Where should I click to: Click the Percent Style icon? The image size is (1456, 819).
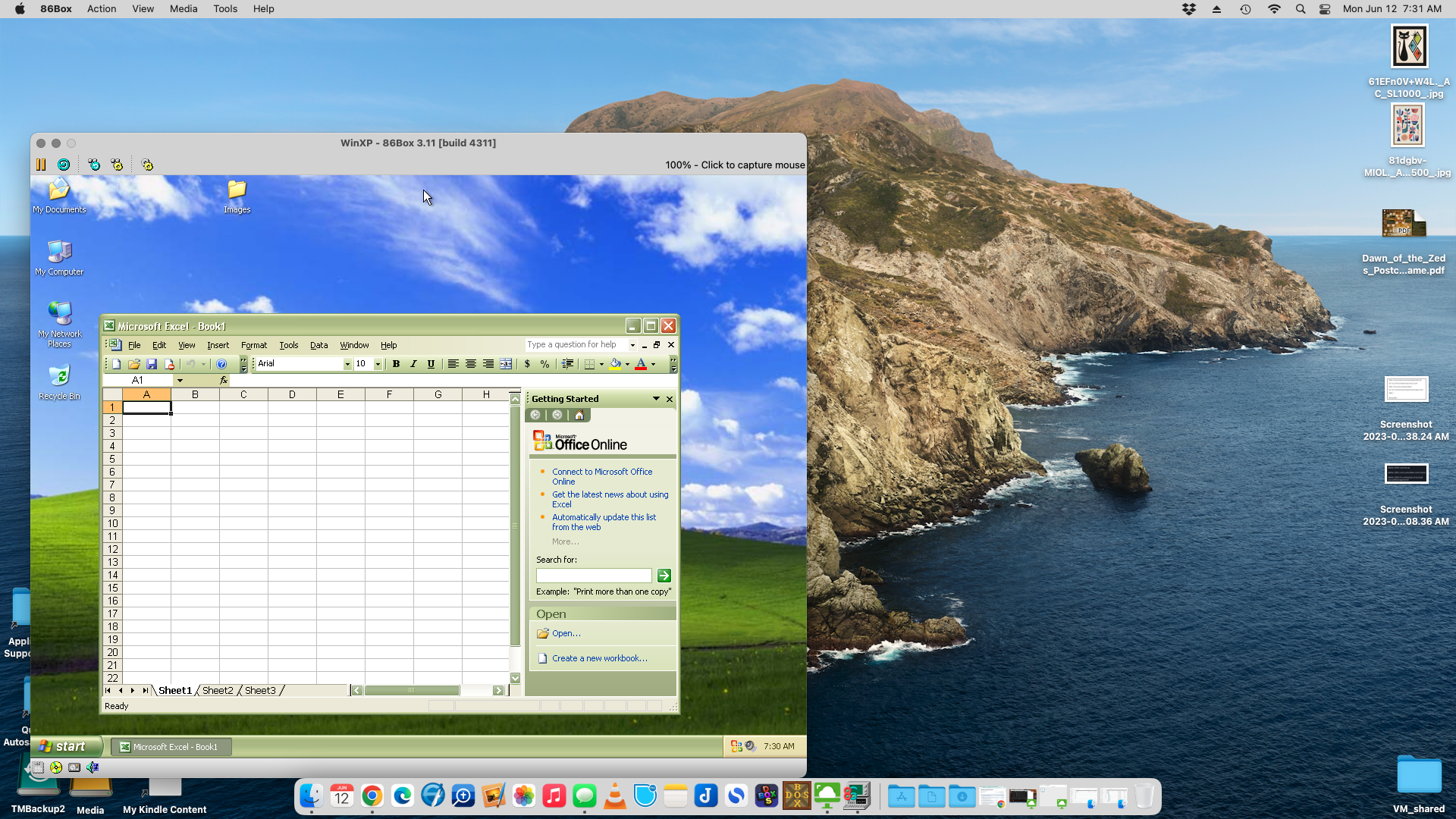[x=544, y=364]
